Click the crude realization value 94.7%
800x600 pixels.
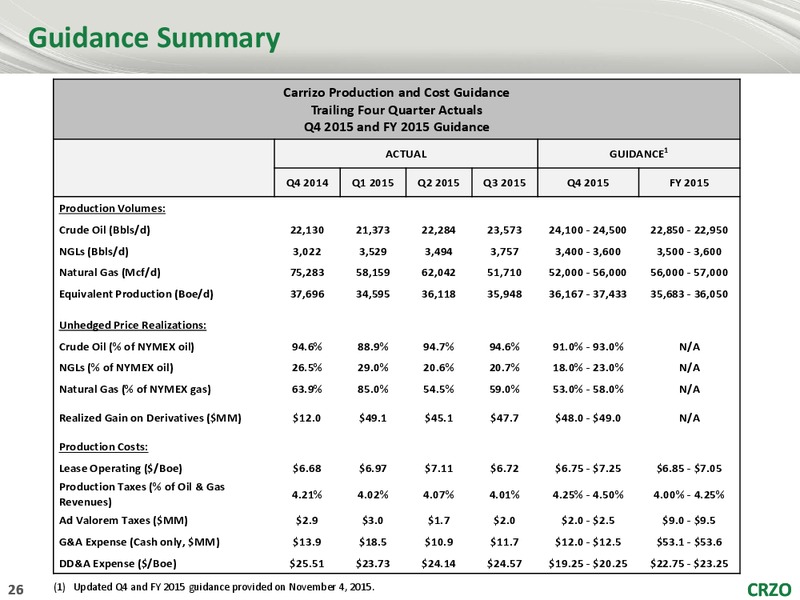point(438,347)
